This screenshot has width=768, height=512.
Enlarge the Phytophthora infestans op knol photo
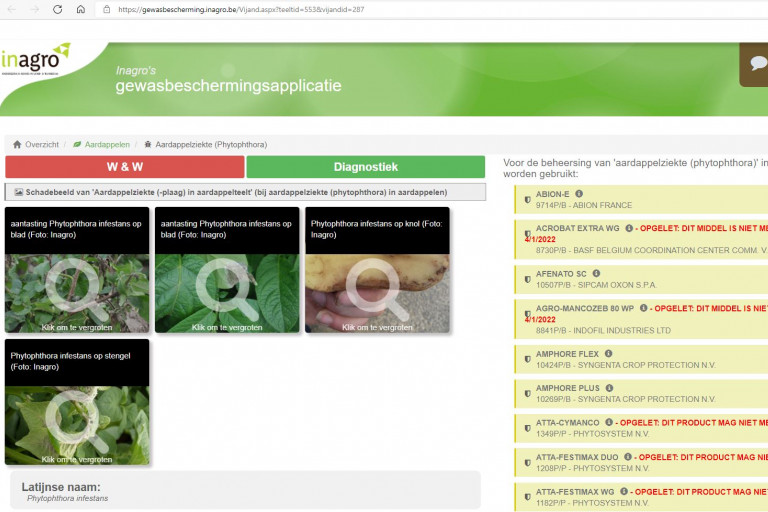click(377, 270)
